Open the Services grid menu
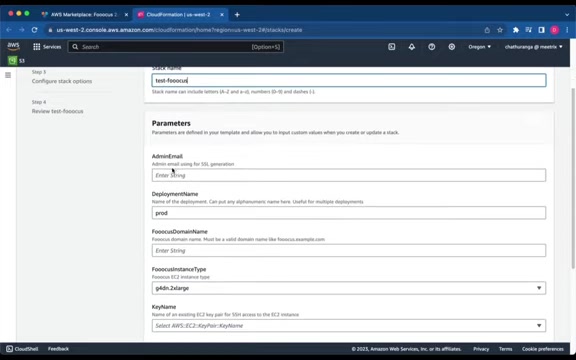 tap(47, 47)
